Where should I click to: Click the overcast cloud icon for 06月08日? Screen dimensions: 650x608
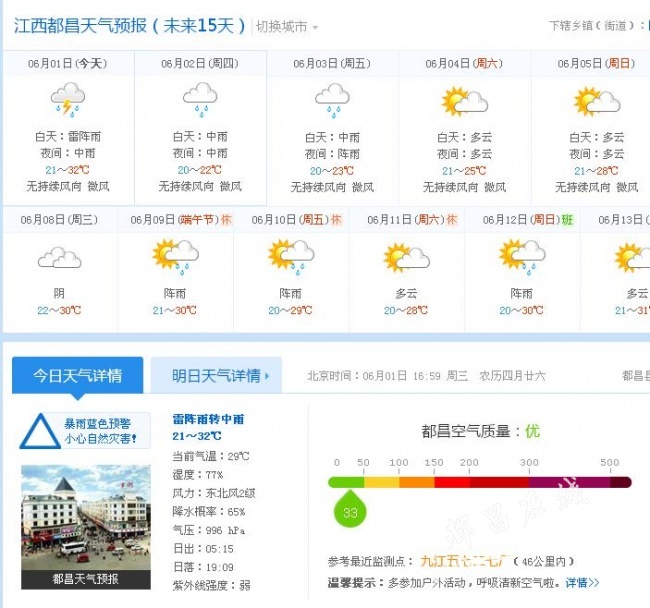(60, 257)
